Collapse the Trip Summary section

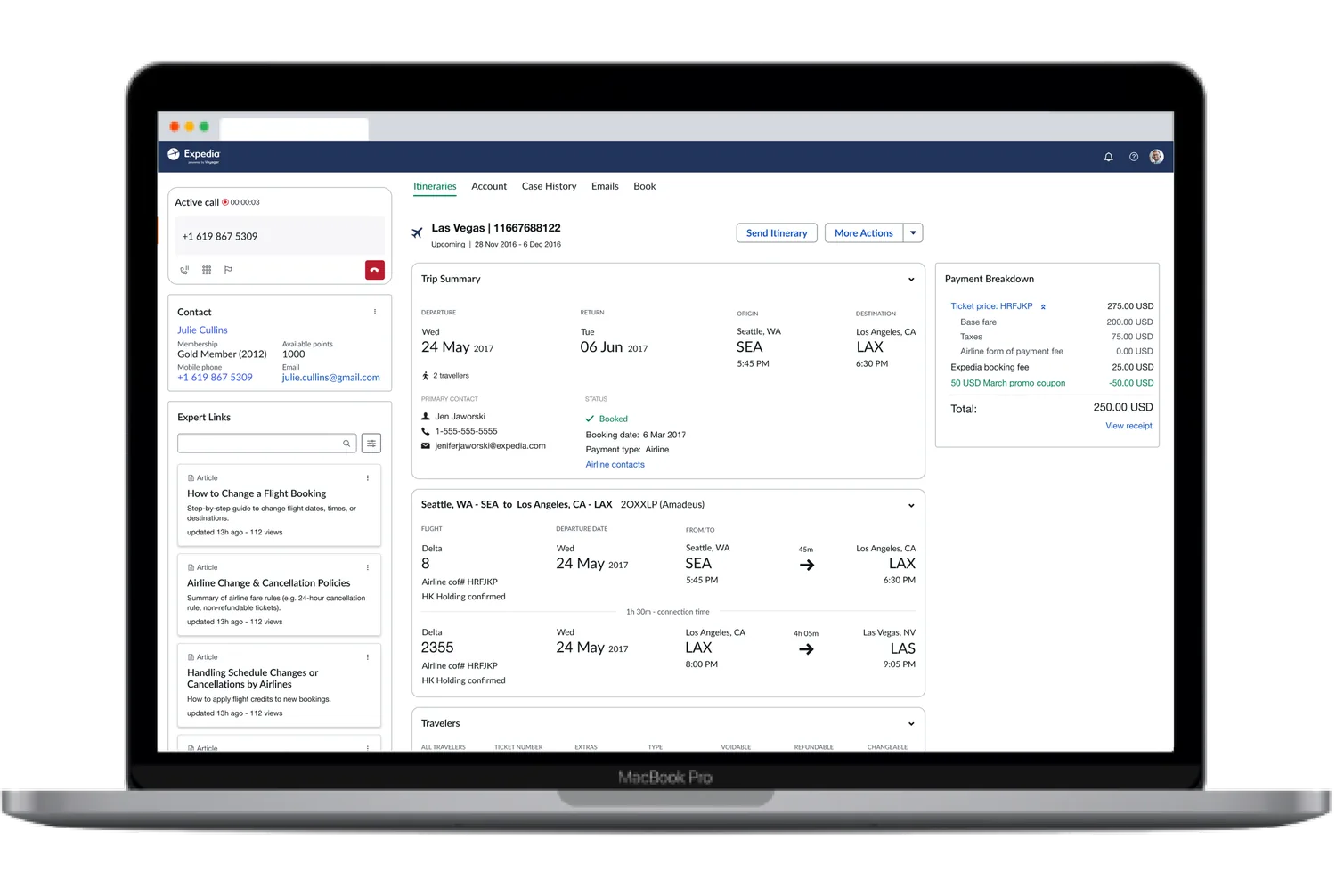[x=911, y=280]
